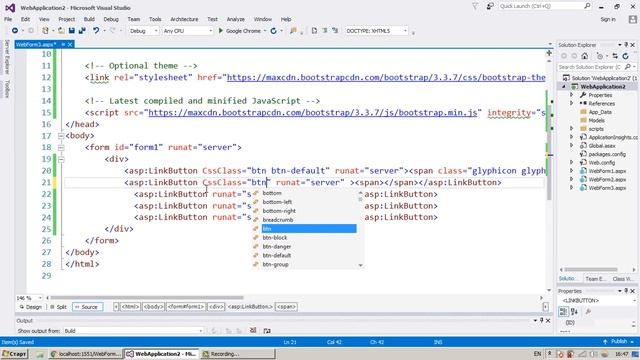
Task: Click the Sign in link
Action: click(x=608, y=19)
